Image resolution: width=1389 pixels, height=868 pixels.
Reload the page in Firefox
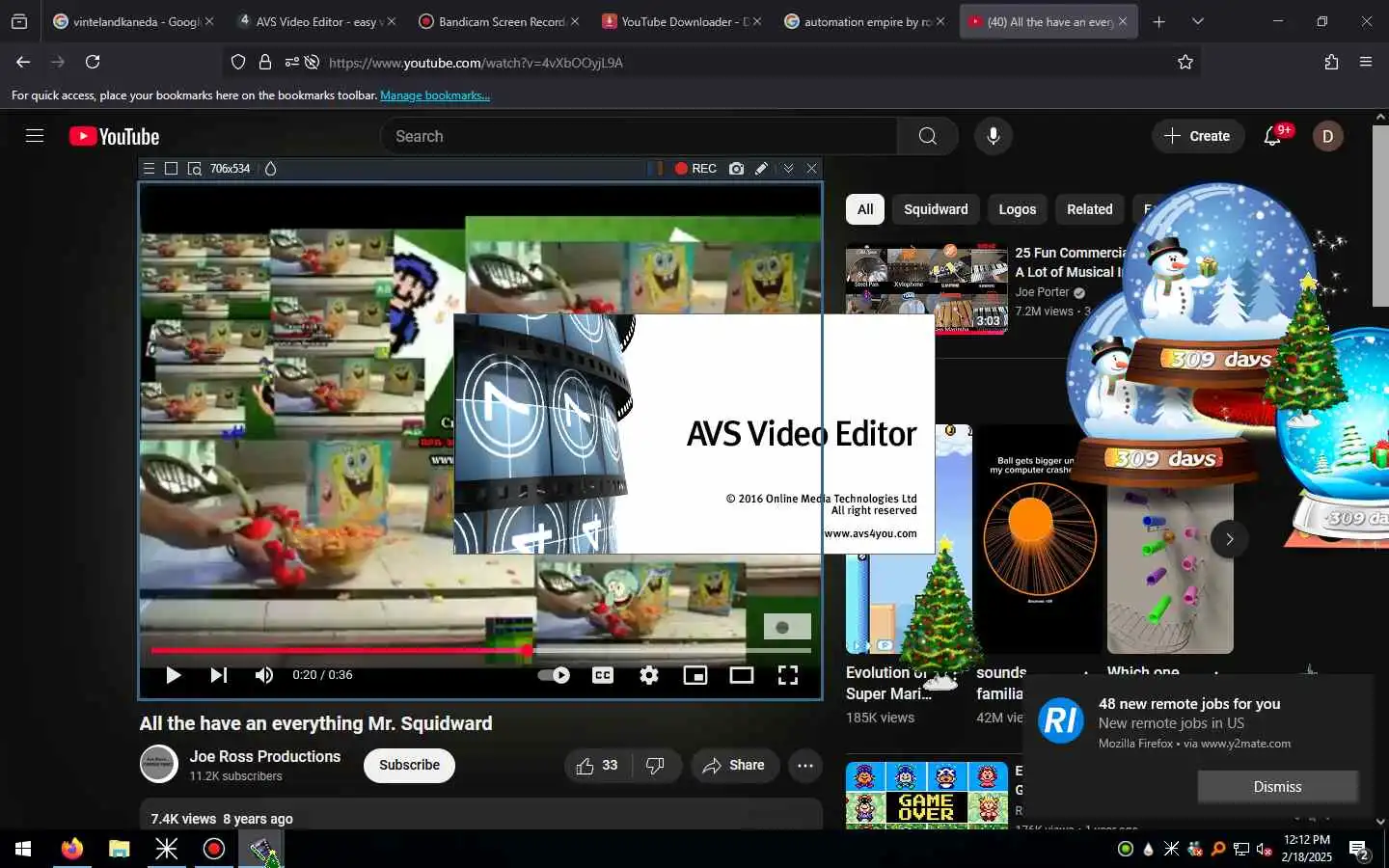point(93,62)
